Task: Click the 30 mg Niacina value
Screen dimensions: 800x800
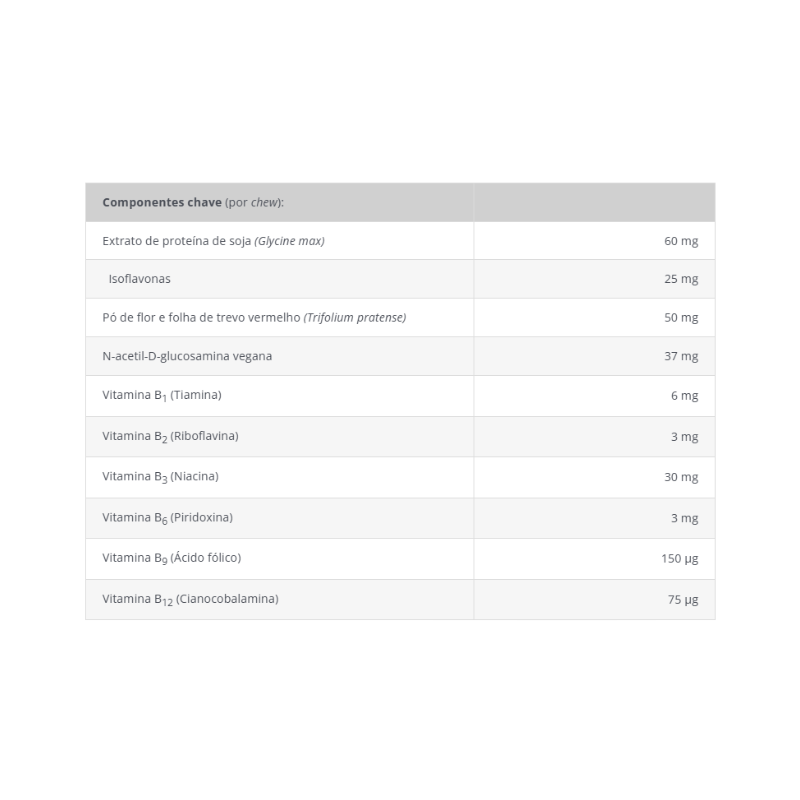Action: pos(681,477)
